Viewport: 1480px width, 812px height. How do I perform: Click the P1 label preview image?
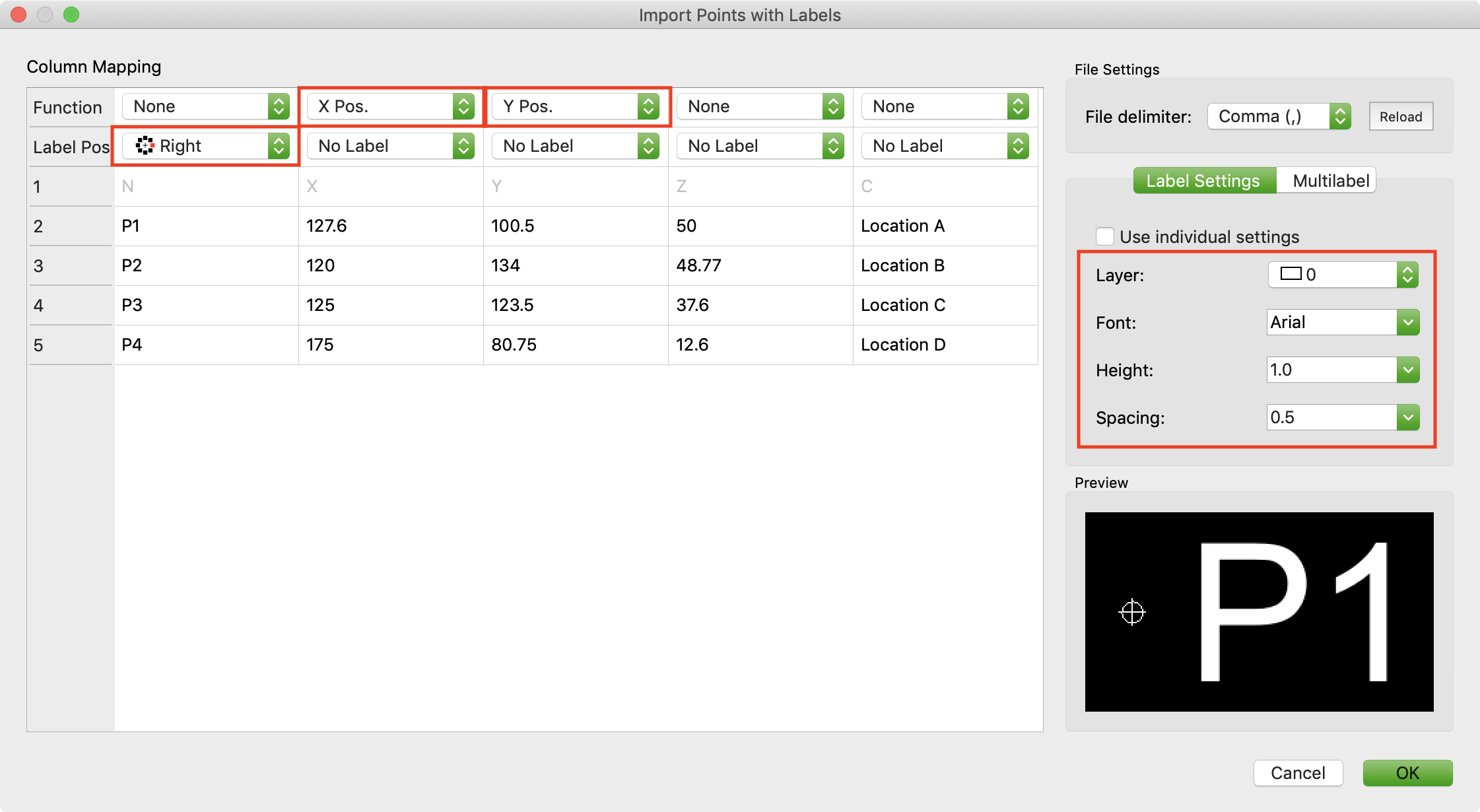(x=1259, y=611)
